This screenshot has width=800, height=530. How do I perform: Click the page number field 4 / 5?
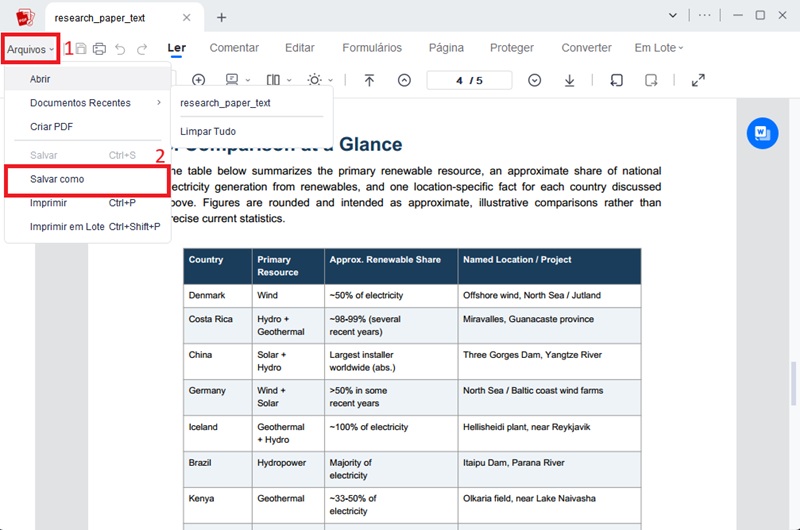click(469, 80)
